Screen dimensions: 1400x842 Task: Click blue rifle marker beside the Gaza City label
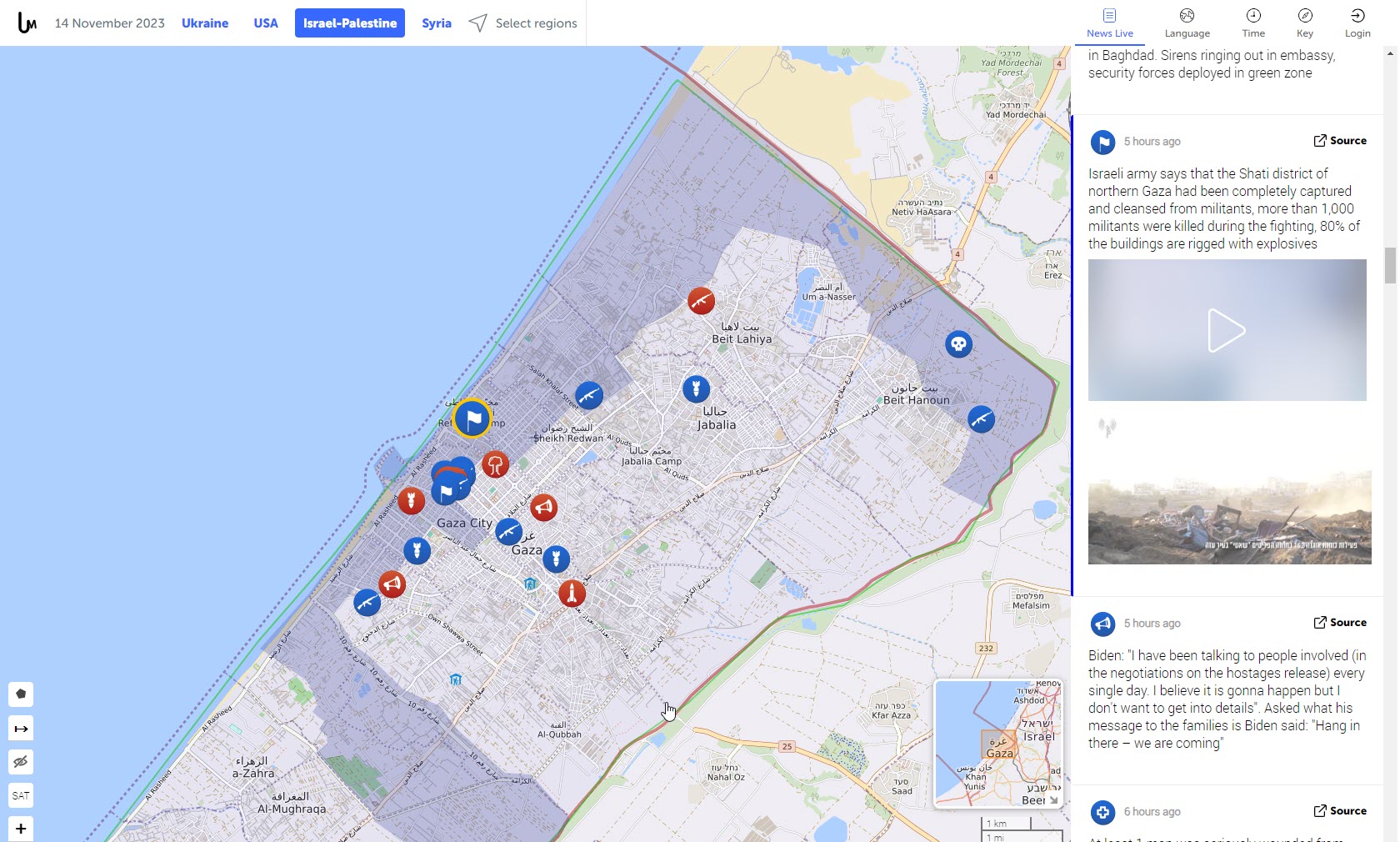tap(508, 531)
